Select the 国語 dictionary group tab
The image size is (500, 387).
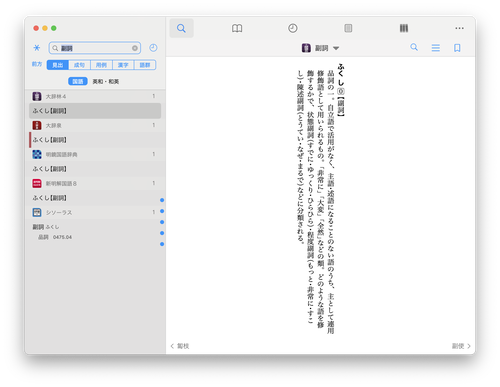point(78,81)
